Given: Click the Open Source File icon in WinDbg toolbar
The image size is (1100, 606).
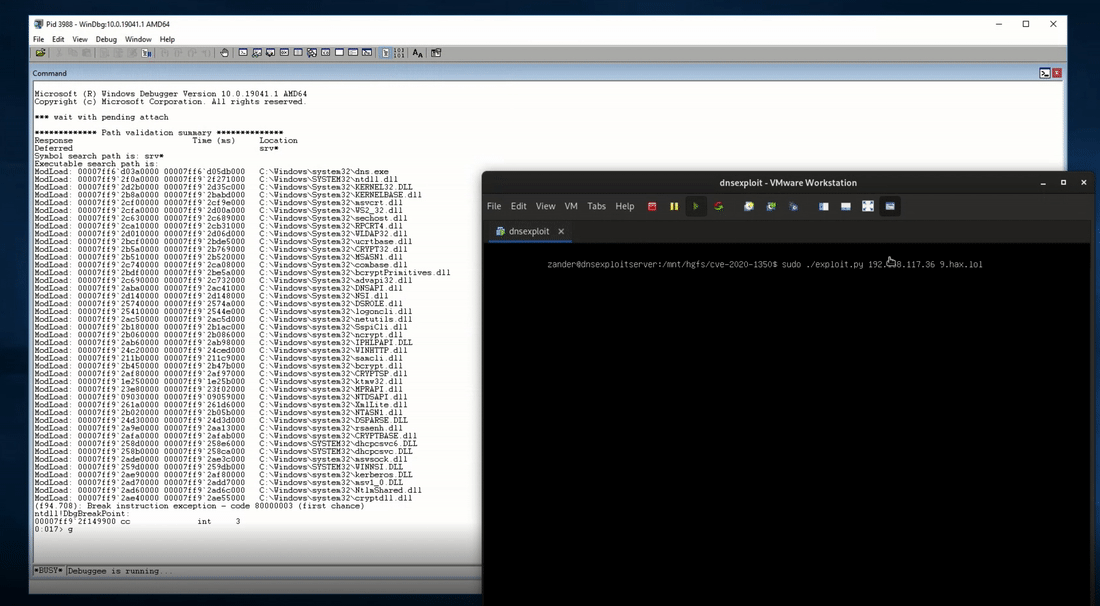Looking at the screenshot, I should pyautogui.click(x=40, y=53).
